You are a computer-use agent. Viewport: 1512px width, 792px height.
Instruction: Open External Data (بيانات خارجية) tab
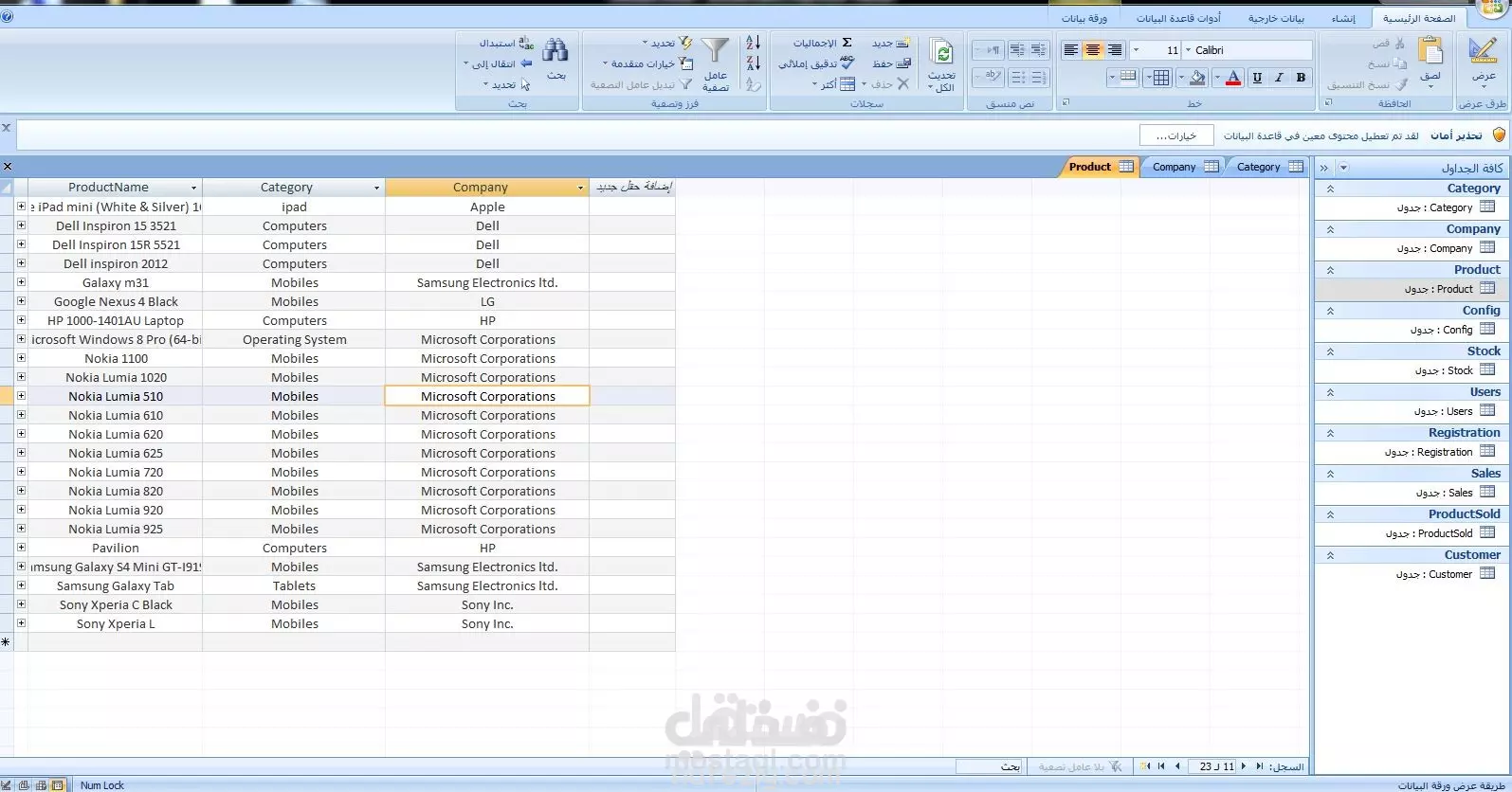click(x=1276, y=18)
